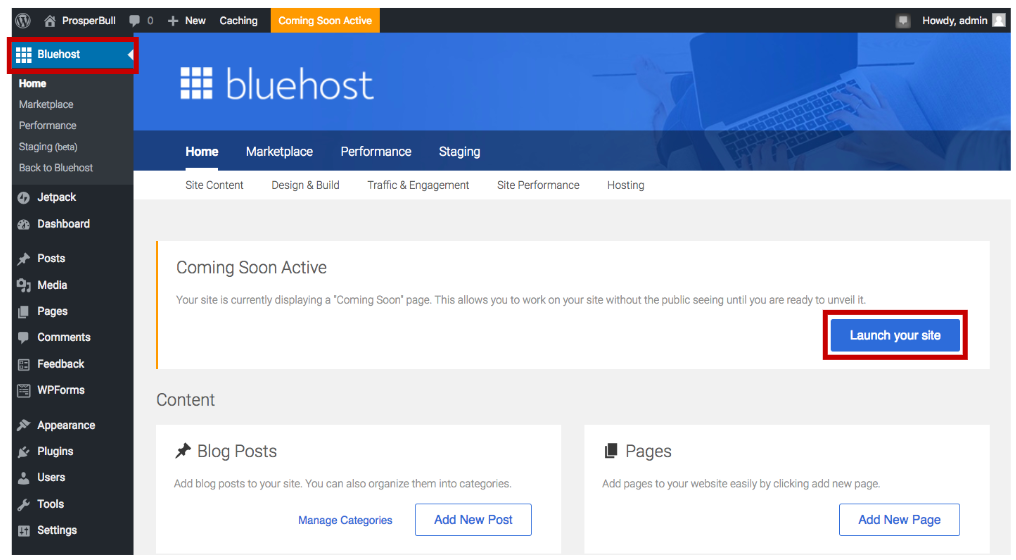Select the Design & Build sub-tab
Screen dimensions: 1016x560
point(305,185)
